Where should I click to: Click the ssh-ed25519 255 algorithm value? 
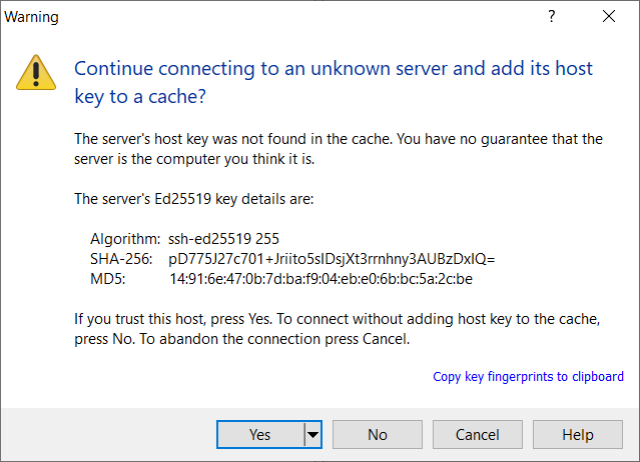(x=224, y=239)
